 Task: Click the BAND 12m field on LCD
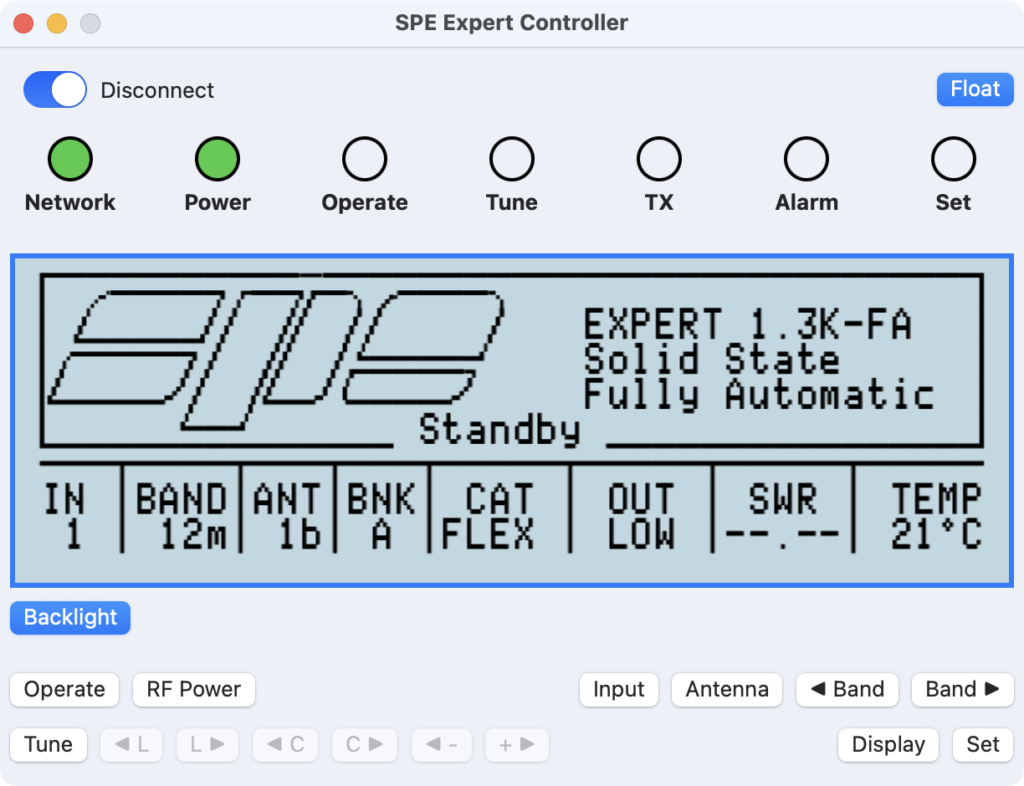[182, 516]
